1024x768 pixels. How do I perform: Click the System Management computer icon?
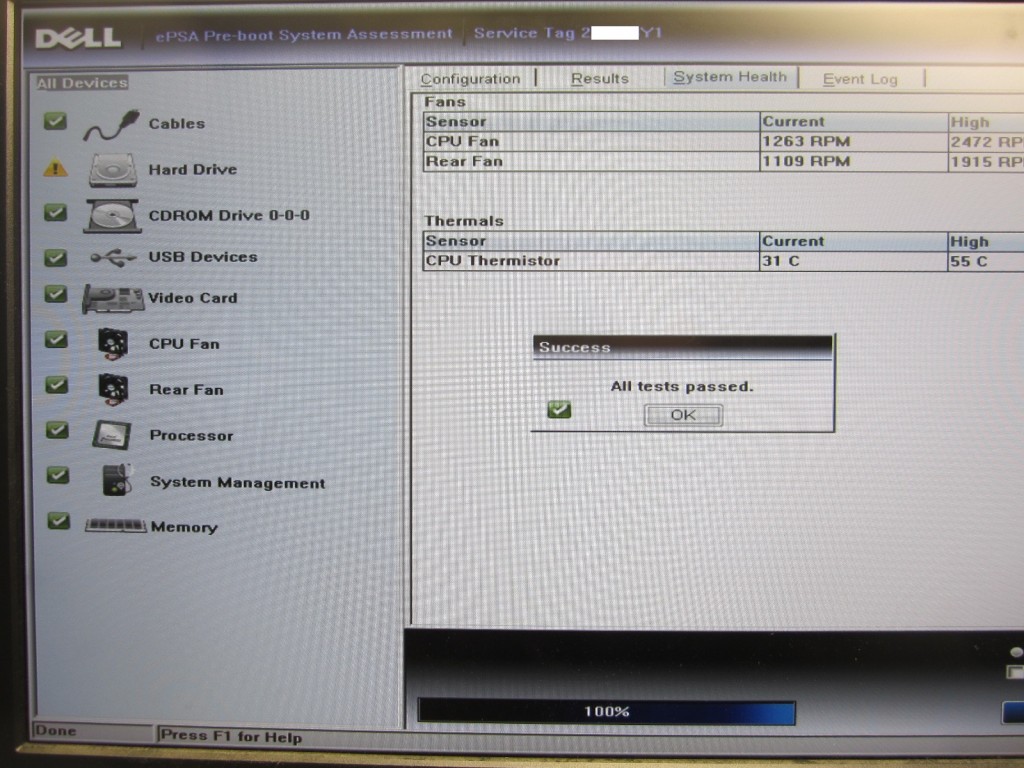pyautogui.click(x=118, y=480)
